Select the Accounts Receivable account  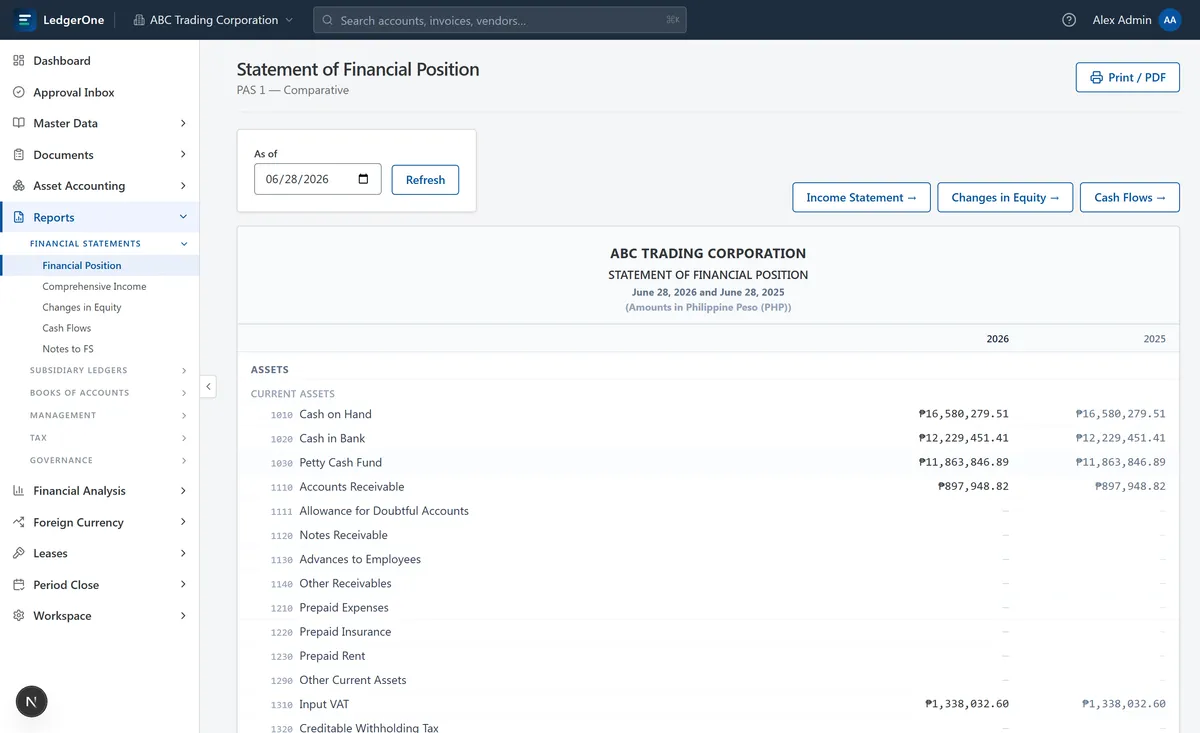pos(708,487)
